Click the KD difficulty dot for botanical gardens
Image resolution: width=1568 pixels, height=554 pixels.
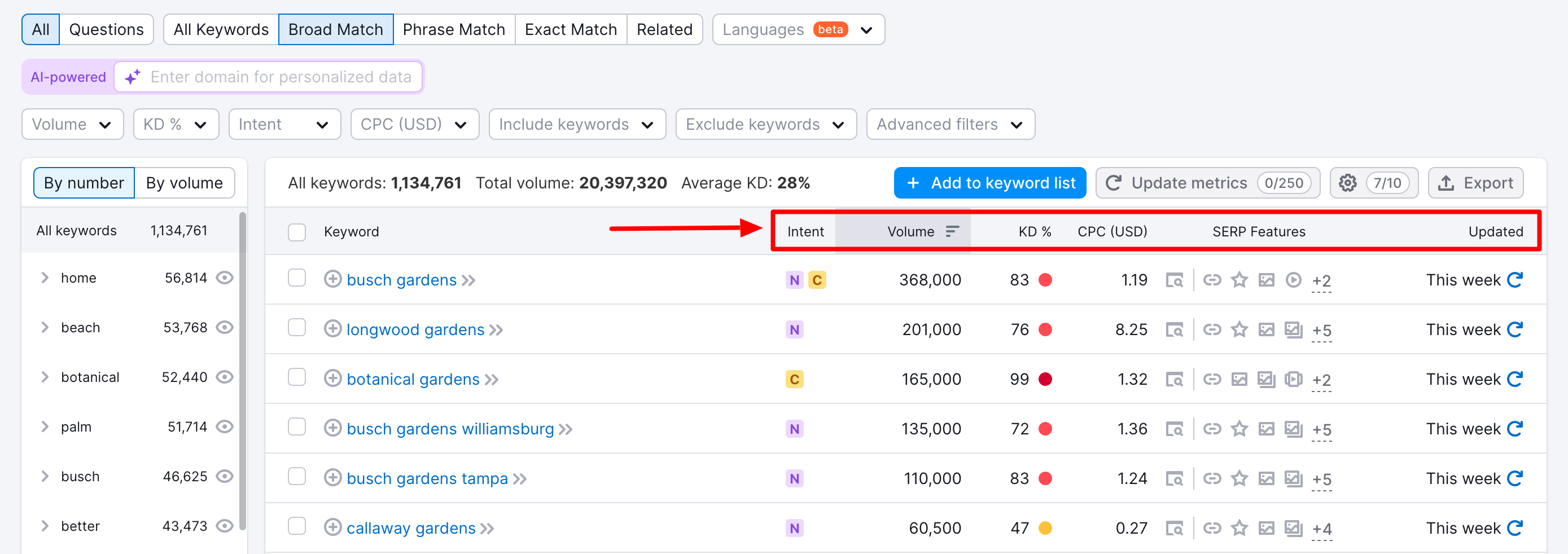click(1045, 379)
